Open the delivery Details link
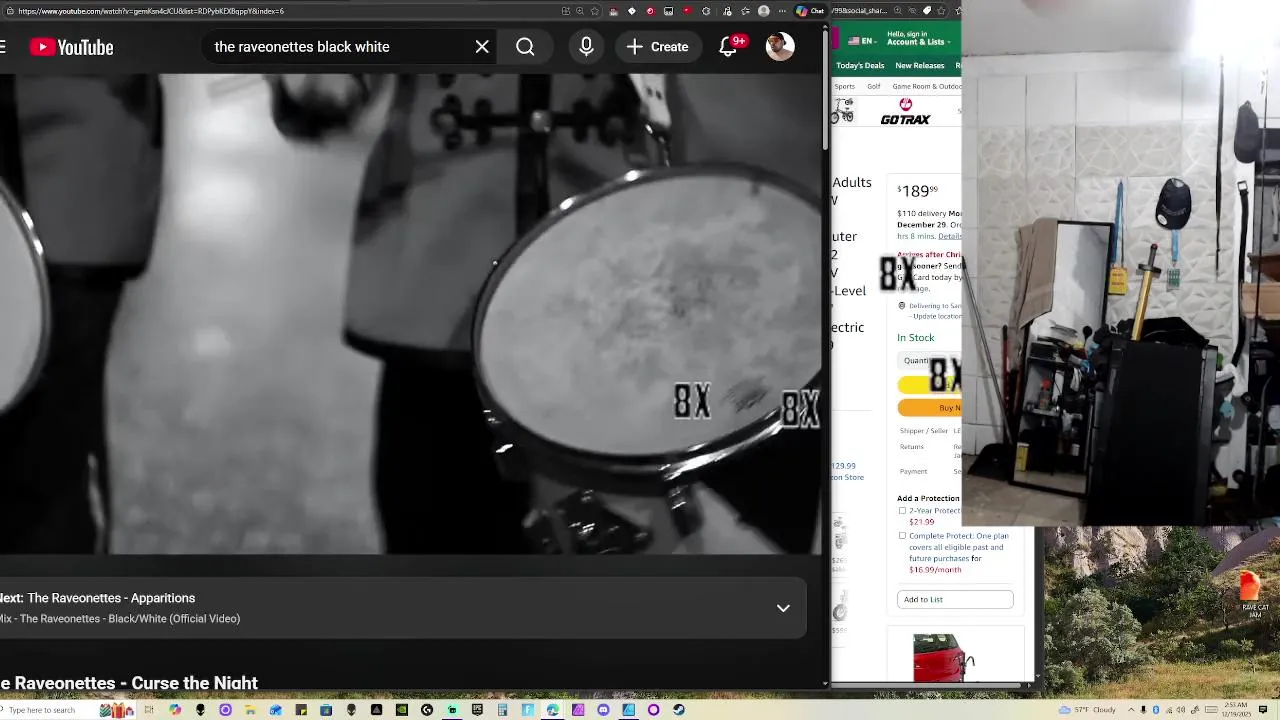 click(x=949, y=236)
